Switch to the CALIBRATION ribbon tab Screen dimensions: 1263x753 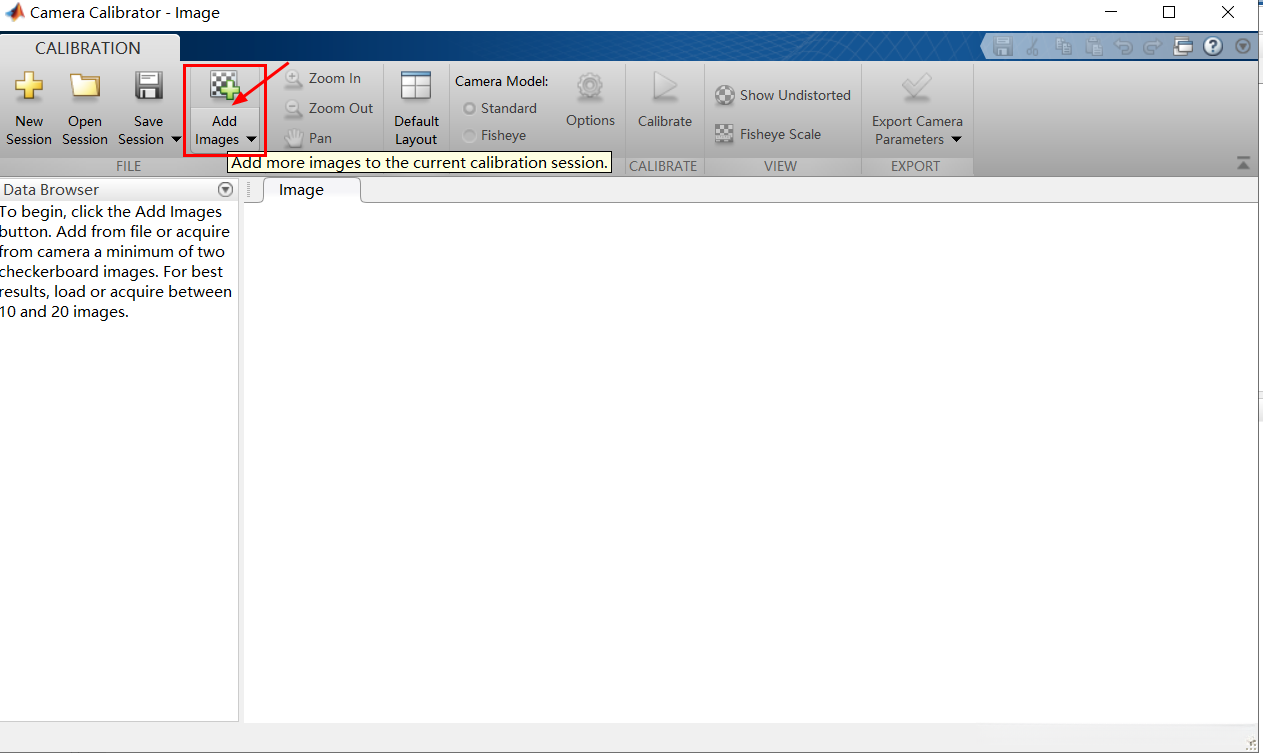click(x=88, y=48)
